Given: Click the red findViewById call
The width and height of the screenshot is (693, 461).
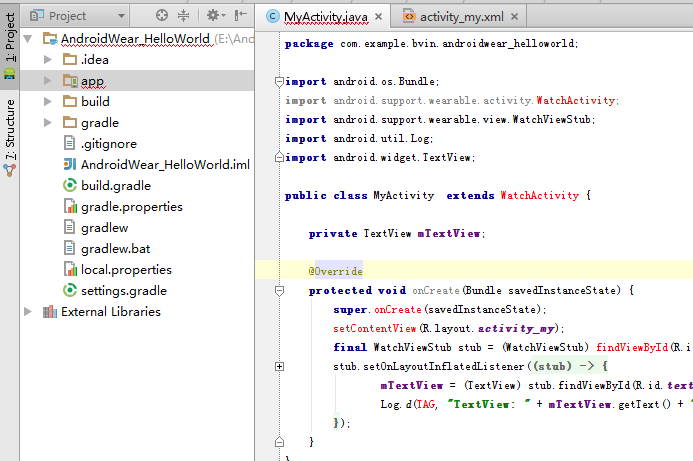Looking at the screenshot, I should click(632, 347).
